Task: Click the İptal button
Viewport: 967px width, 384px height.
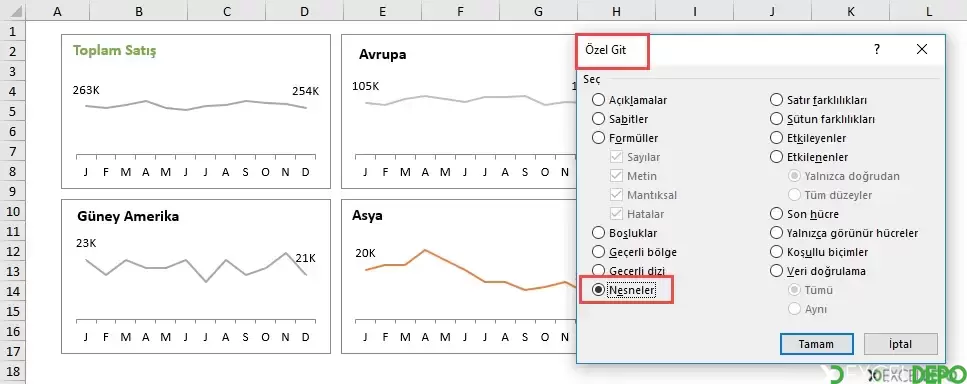Action: point(900,344)
